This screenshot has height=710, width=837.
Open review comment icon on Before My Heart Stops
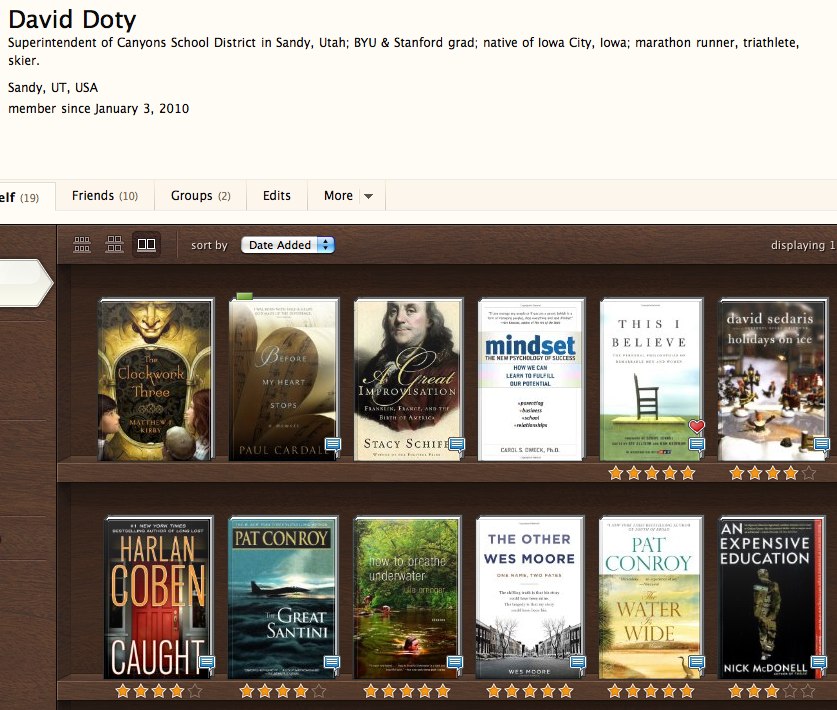(332, 445)
